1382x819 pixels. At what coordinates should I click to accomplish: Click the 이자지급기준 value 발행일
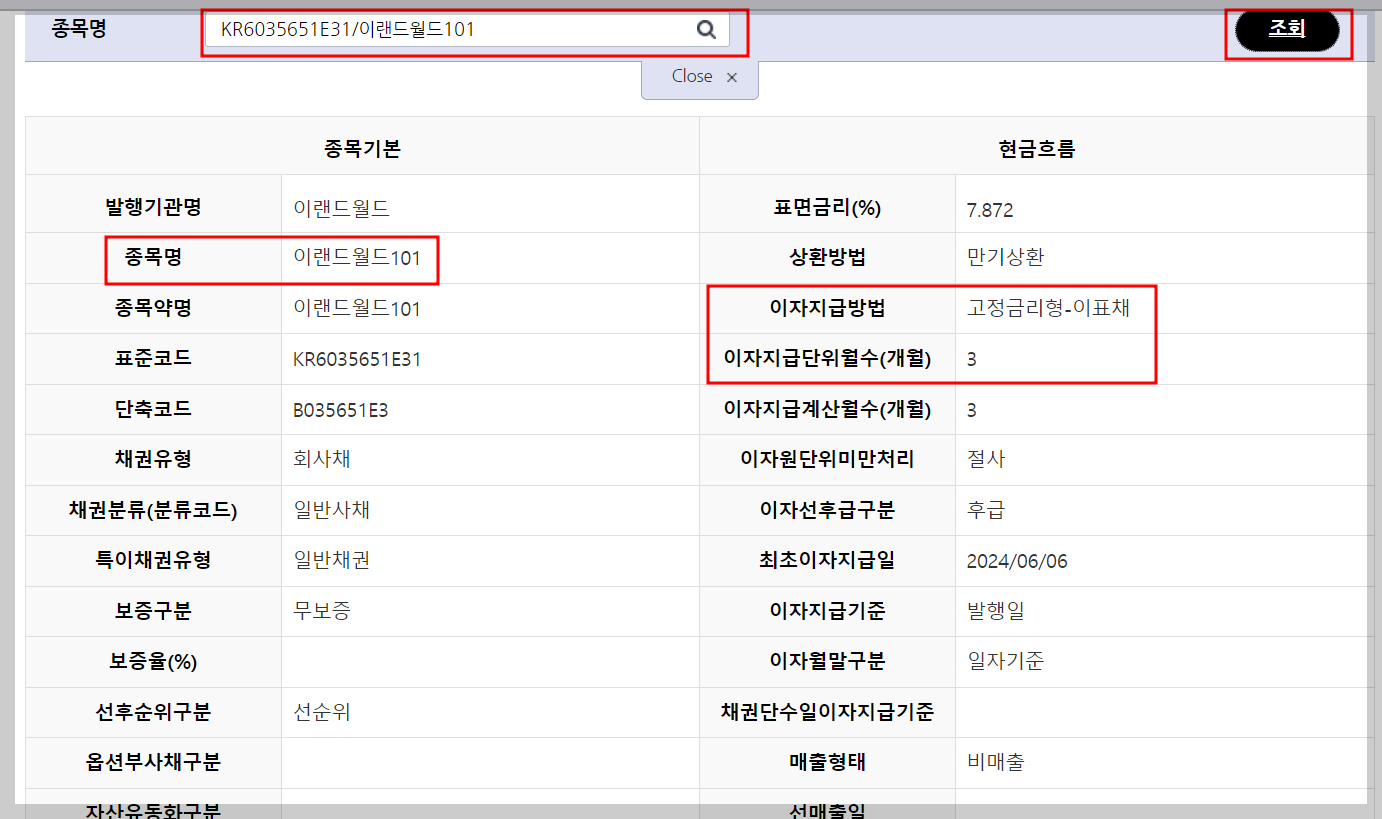(996, 611)
